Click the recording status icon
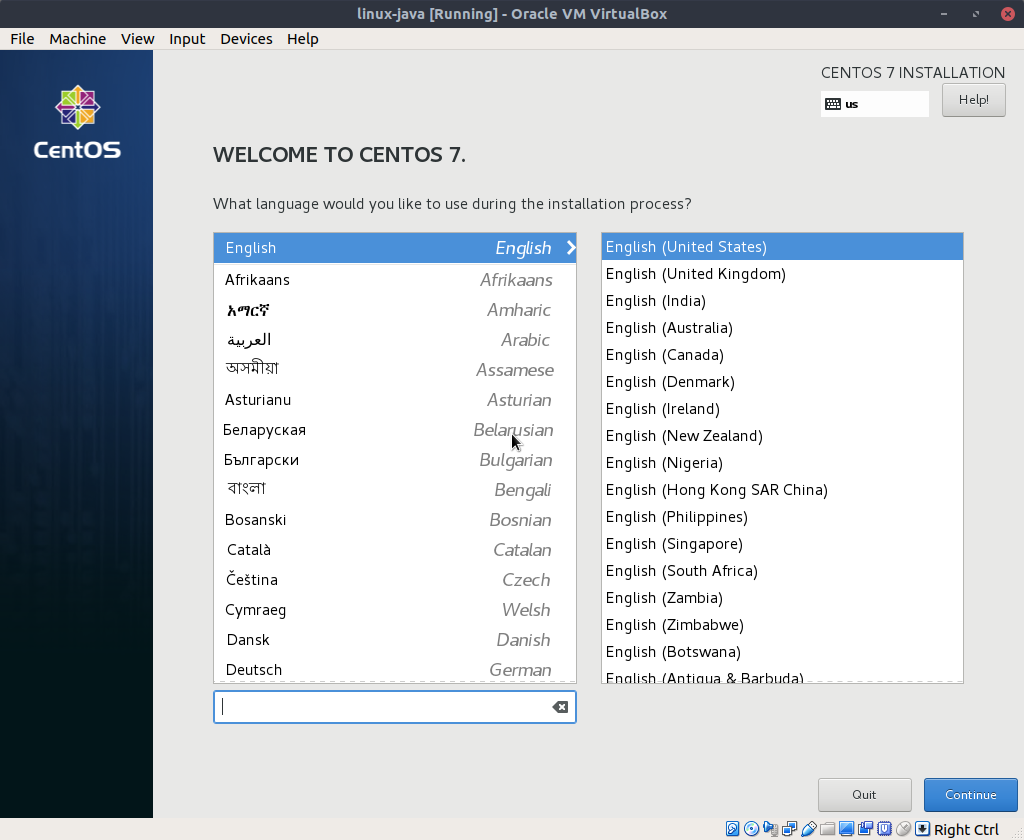Screen dimensions: 1024x840 (x=865, y=829)
